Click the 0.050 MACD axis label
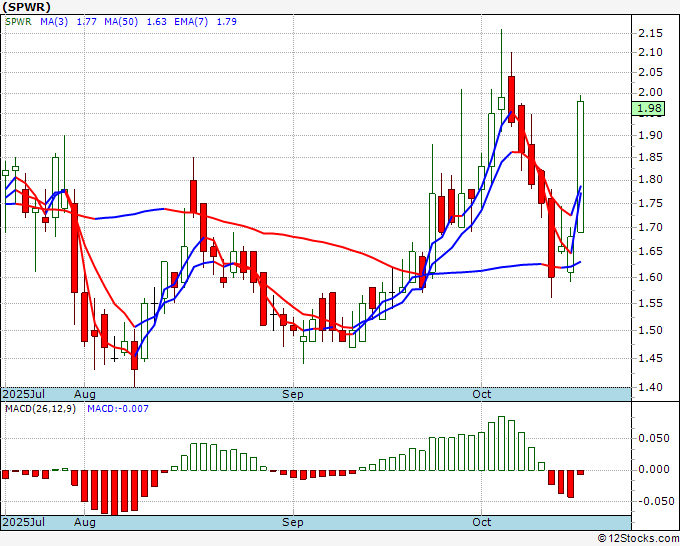680x546 pixels. coord(654,438)
